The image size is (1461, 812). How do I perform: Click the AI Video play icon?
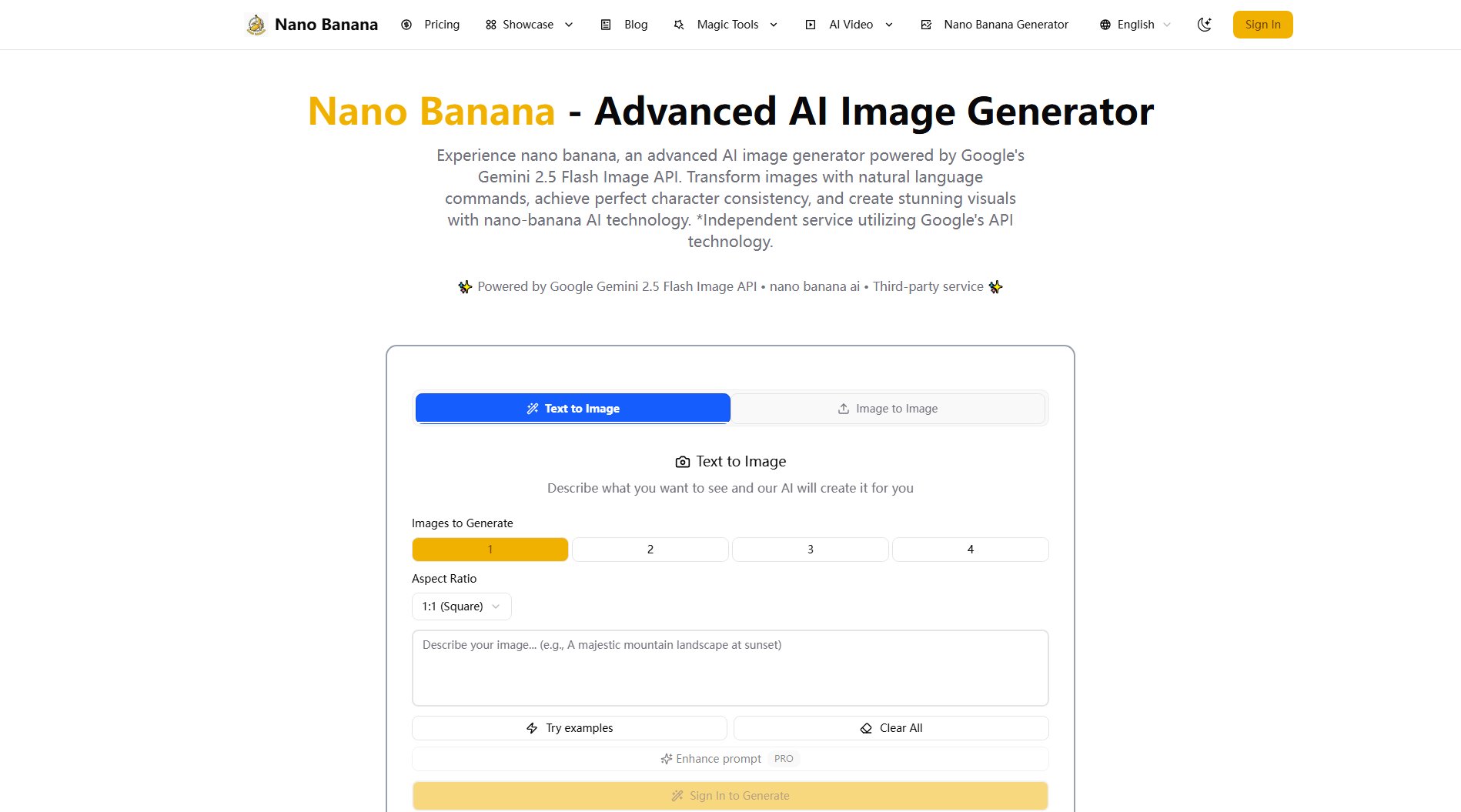point(811,25)
